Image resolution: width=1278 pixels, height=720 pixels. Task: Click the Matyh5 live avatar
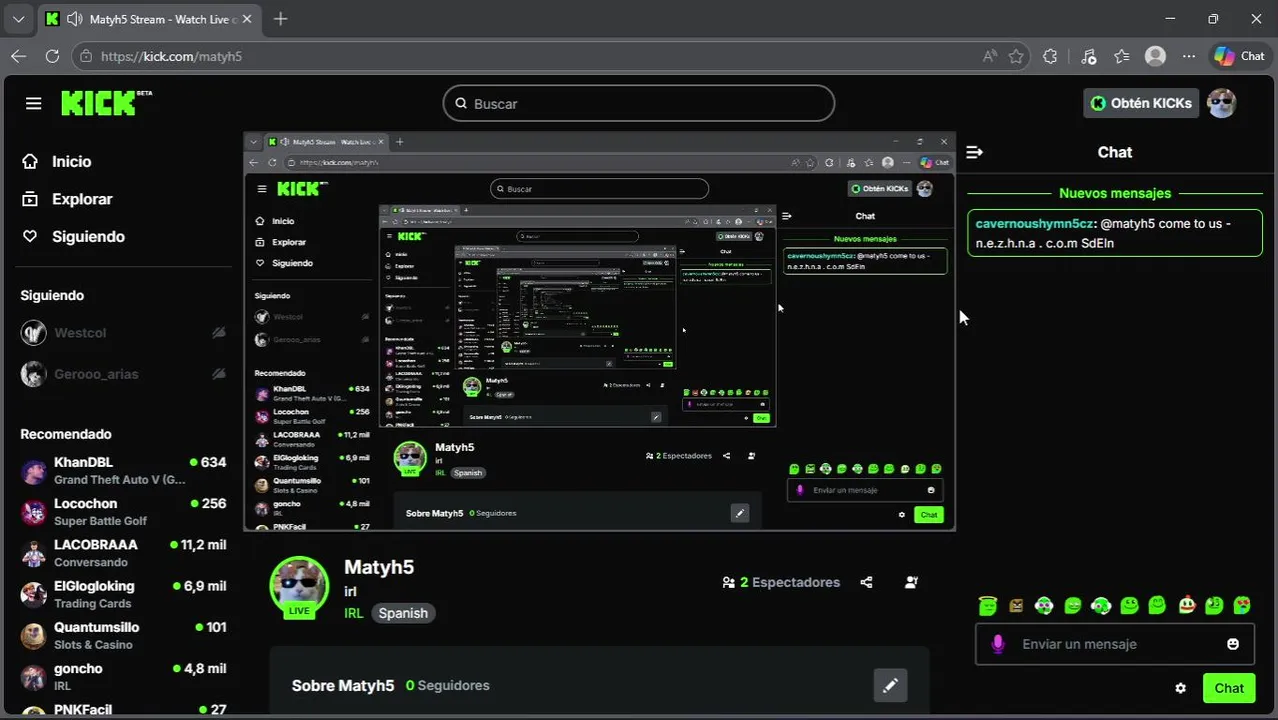tap(299, 586)
